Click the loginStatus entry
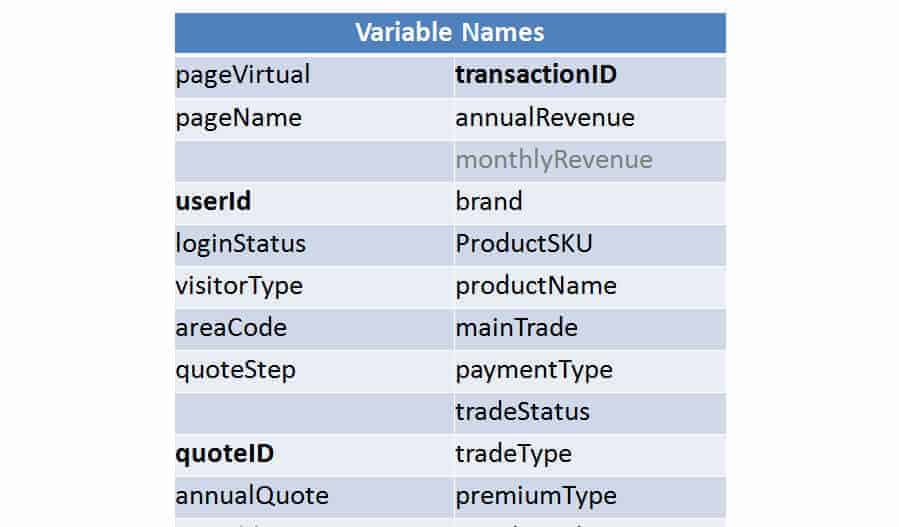The width and height of the screenshot is (899, 527). [241, 244]
